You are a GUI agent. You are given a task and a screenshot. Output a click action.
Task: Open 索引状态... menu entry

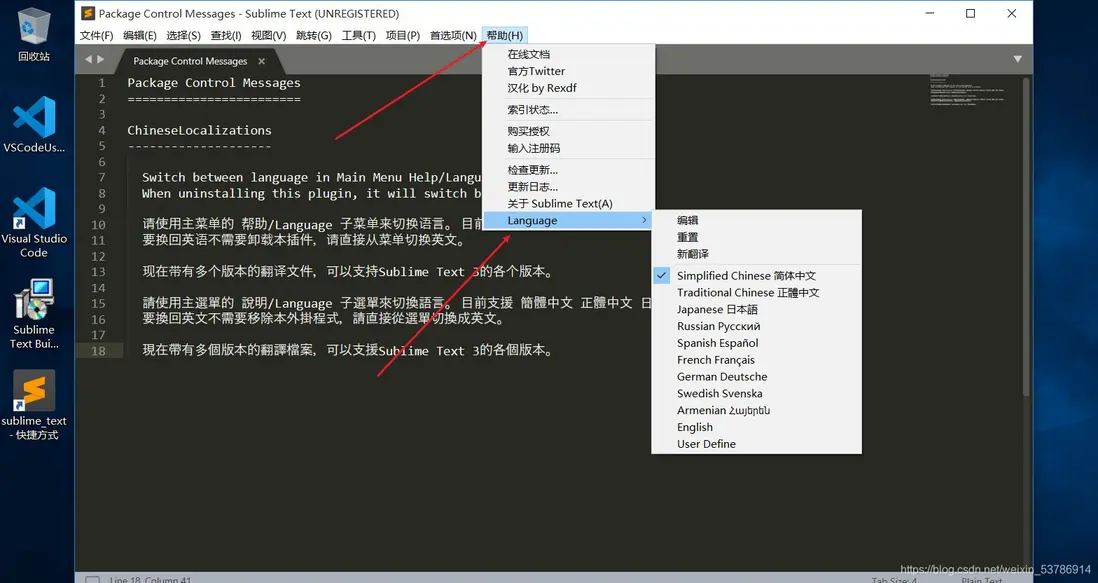(x=569, y=109)
